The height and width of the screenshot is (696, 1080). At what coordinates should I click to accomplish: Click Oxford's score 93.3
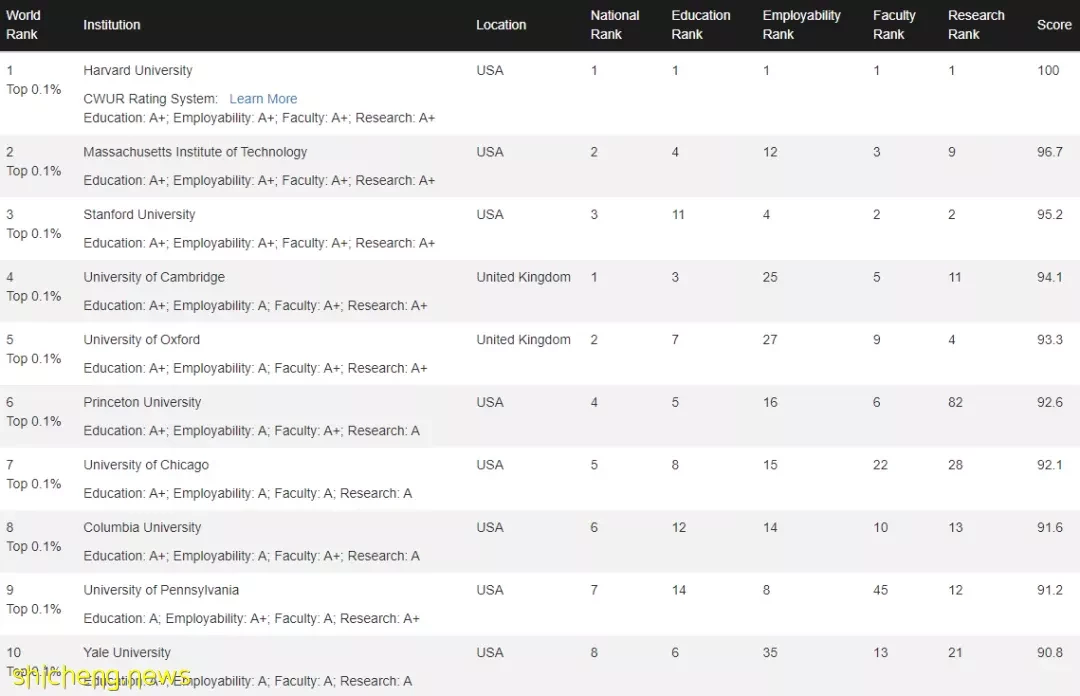pyautogui.click(x=1050, y=340)
